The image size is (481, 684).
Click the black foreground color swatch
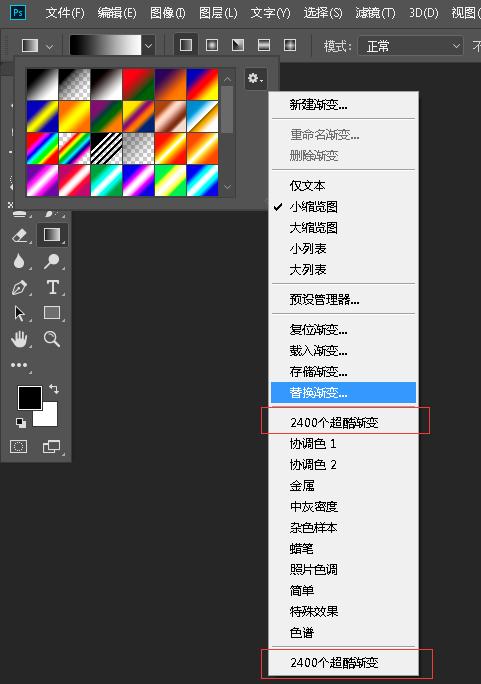tap(30, 397)
